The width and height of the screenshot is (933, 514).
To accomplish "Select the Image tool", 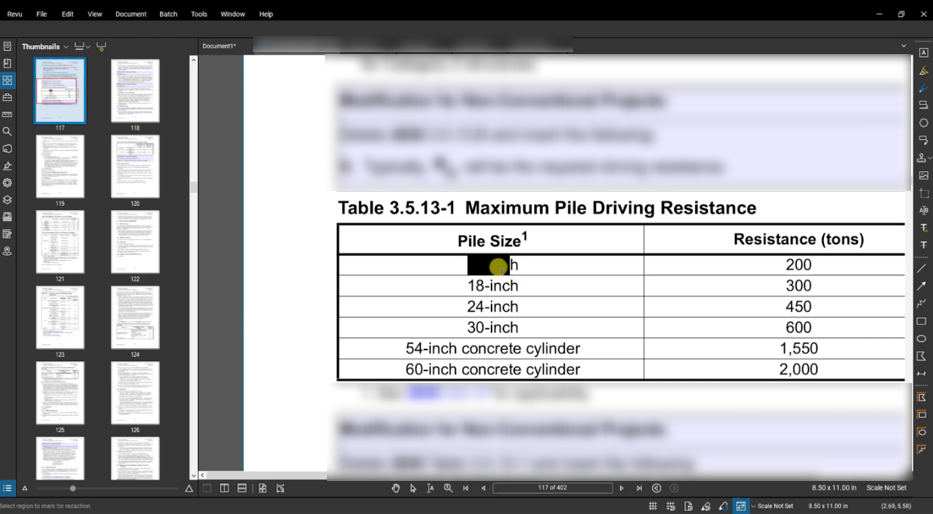I will click(923, 175).
